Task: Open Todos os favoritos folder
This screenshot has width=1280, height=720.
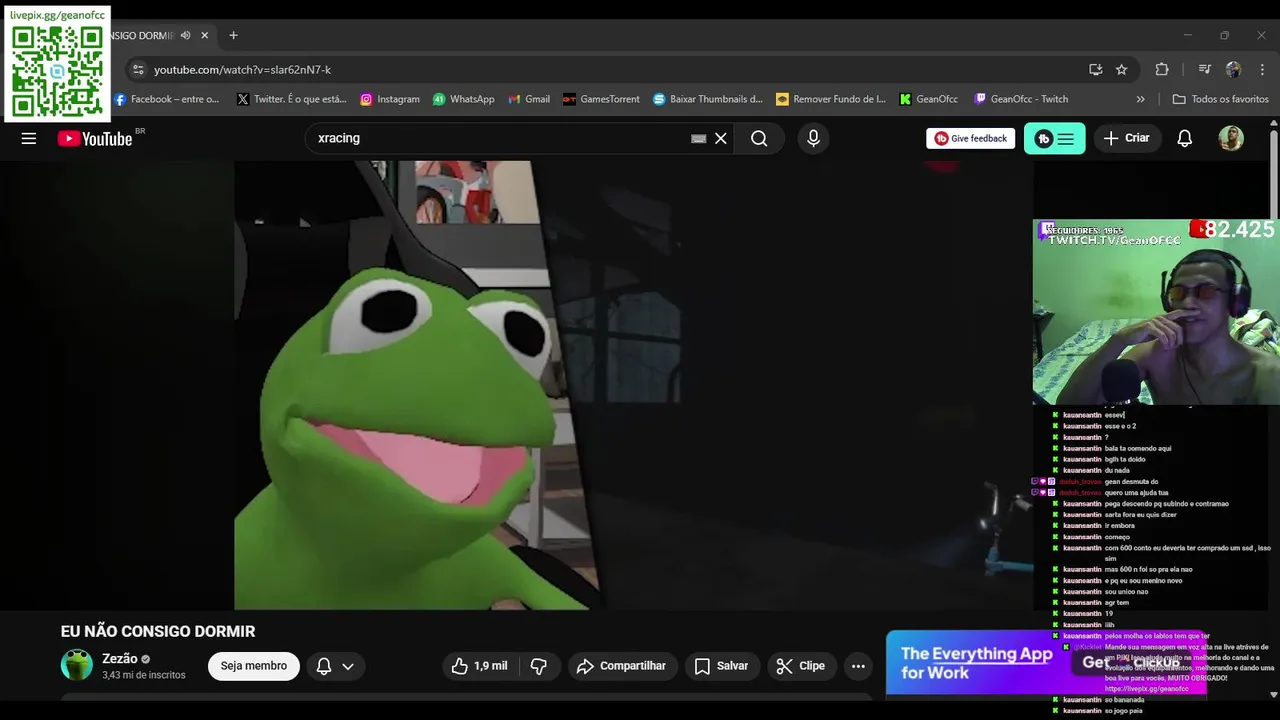Action: point(1220,99)
